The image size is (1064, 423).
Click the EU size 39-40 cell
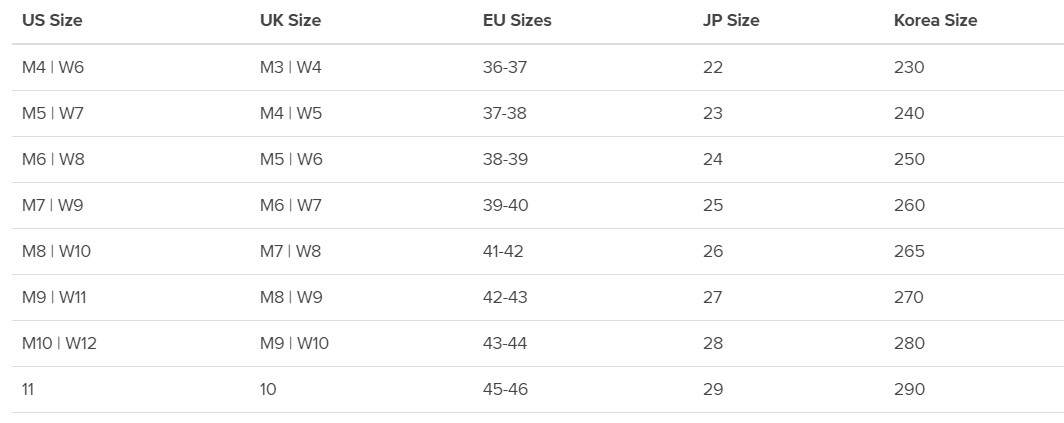[506, 206]
